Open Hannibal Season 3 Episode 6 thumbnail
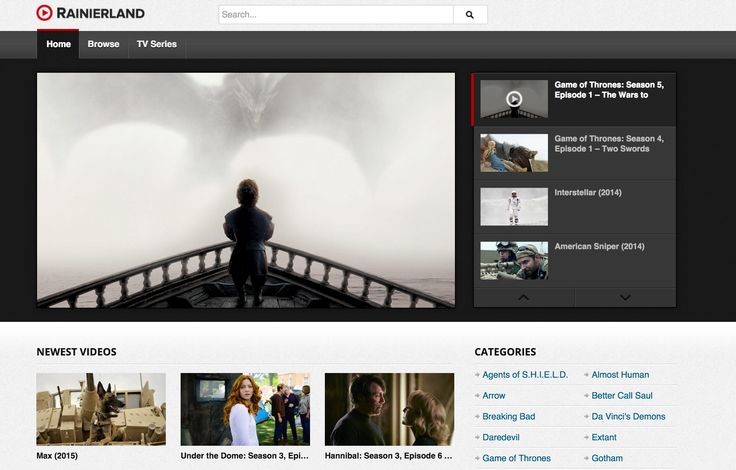The image size is (736, 470). [389, 409]
